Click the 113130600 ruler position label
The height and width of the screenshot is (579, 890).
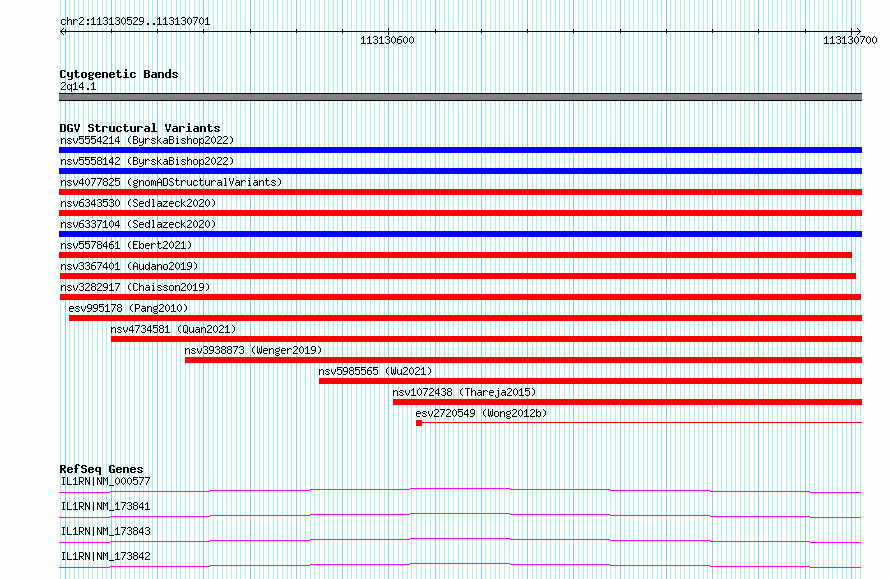[x=388, y=40]
